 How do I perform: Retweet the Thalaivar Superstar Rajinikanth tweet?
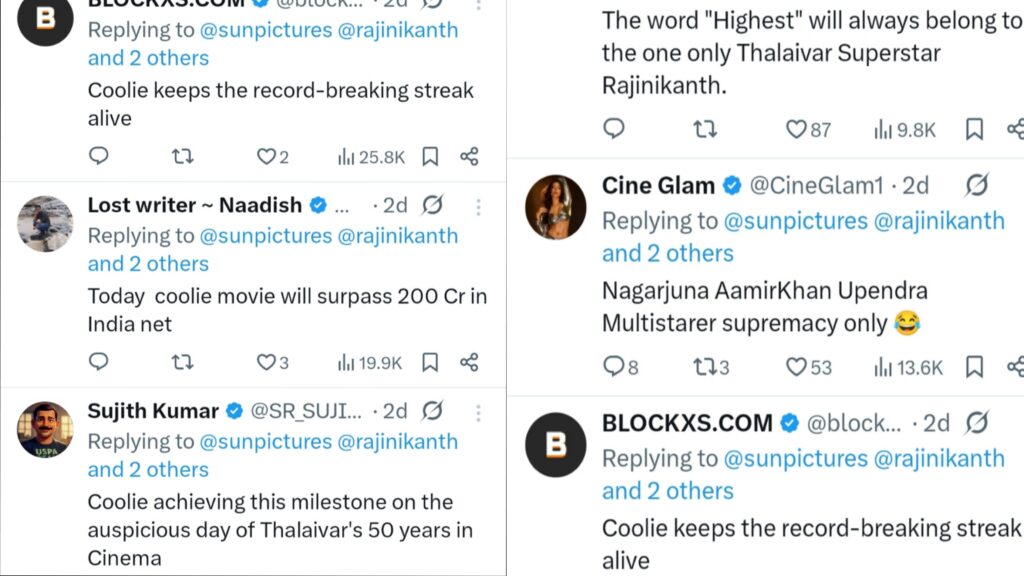click(x=705, y=129)
